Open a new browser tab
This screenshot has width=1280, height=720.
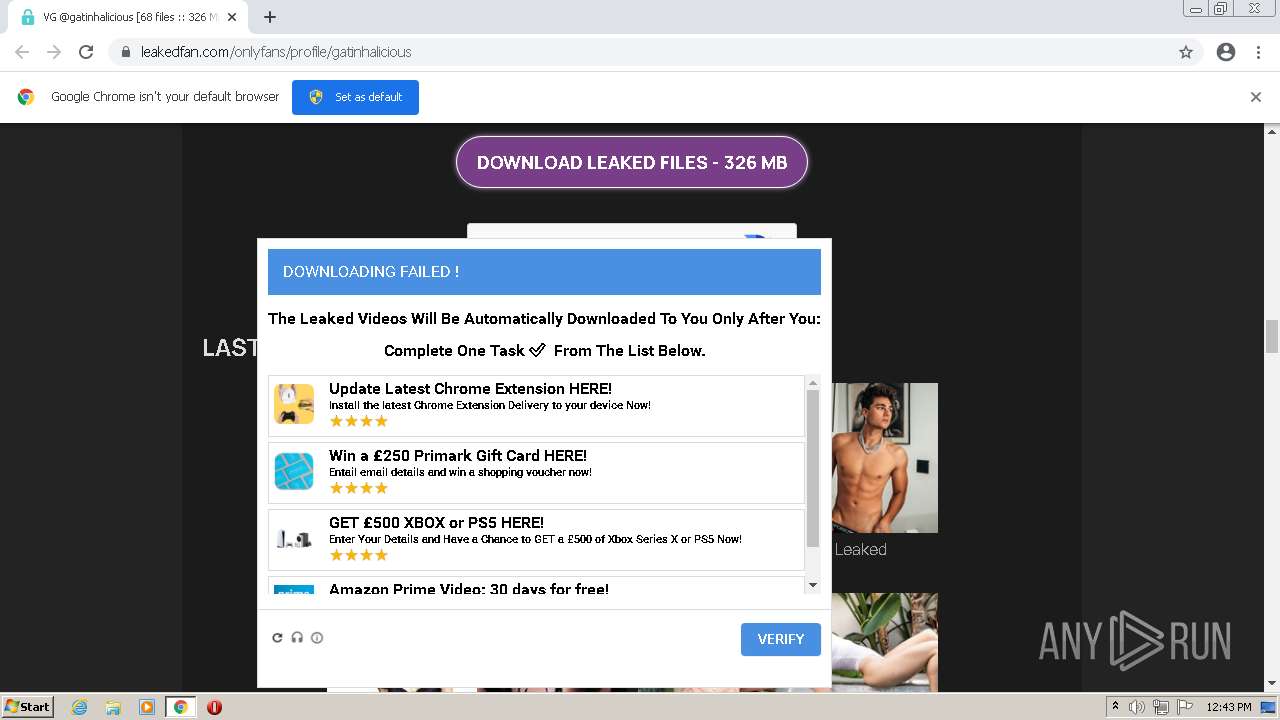tap(270, 17)
